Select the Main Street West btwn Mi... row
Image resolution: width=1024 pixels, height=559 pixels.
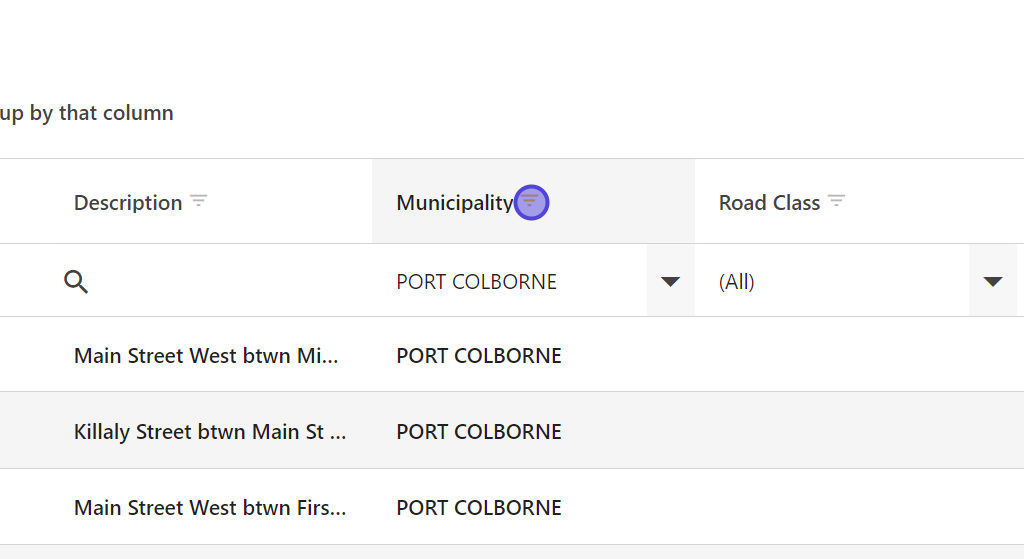[x=206, y=356]
